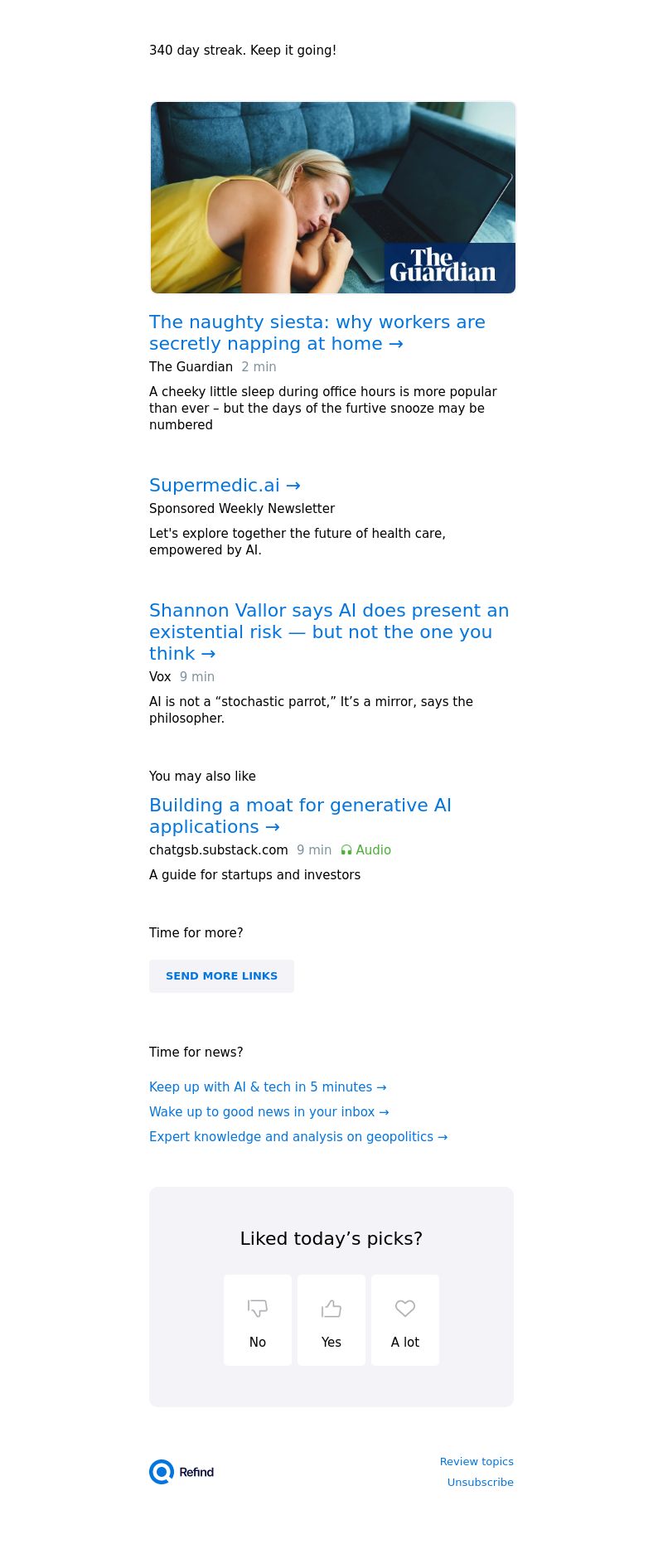Open Expert knowledge on geopolitics link
The height and width of the screenshot is (1568, 663).
click(x=298, y=1137)
